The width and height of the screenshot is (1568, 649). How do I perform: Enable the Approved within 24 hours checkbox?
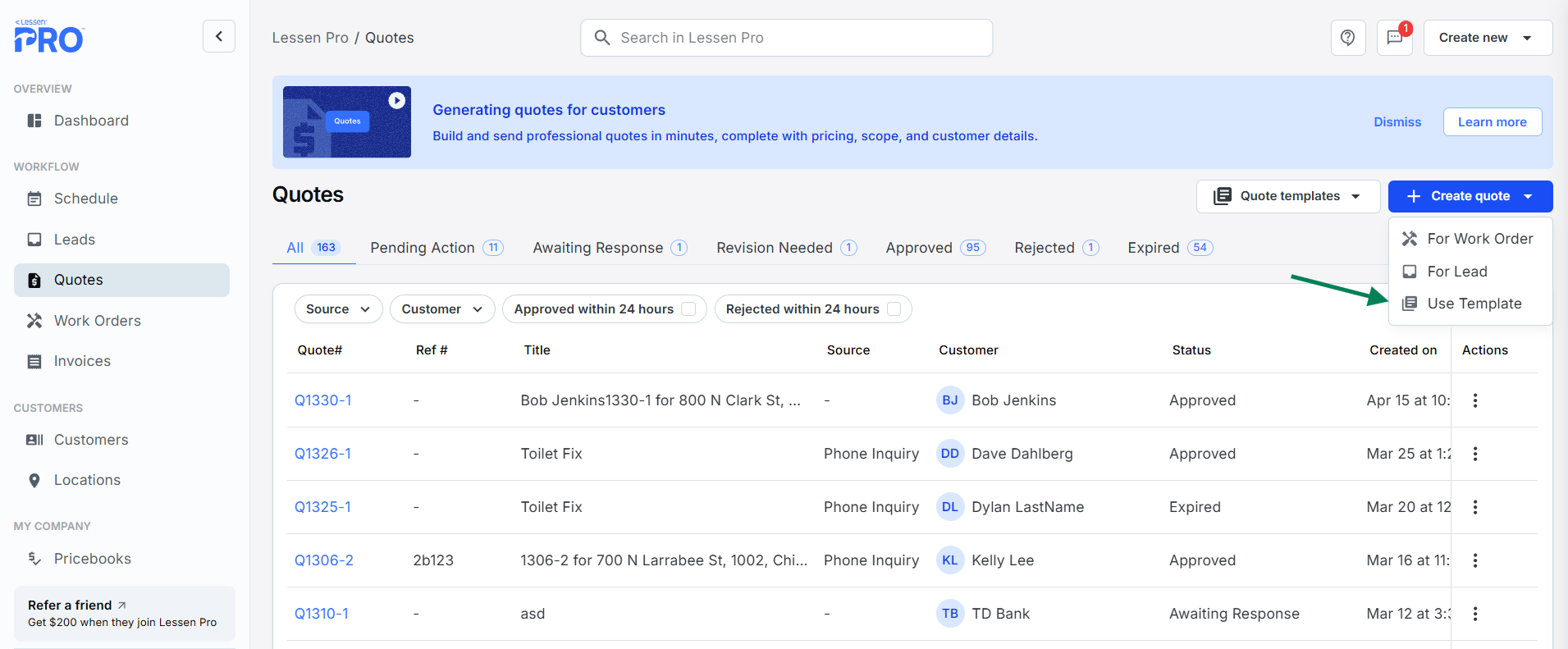tap(688, 309)
